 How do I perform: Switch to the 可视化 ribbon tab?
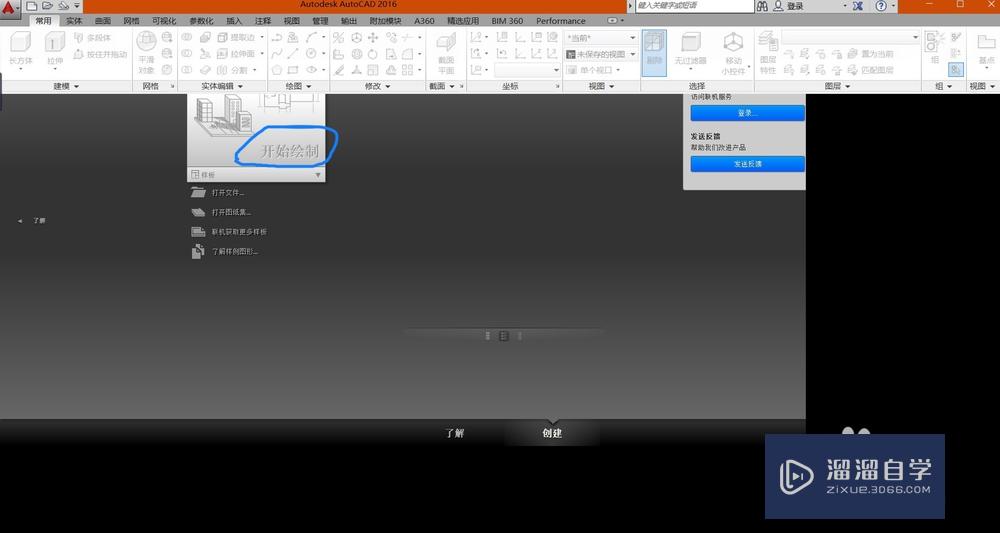point(164,20)
